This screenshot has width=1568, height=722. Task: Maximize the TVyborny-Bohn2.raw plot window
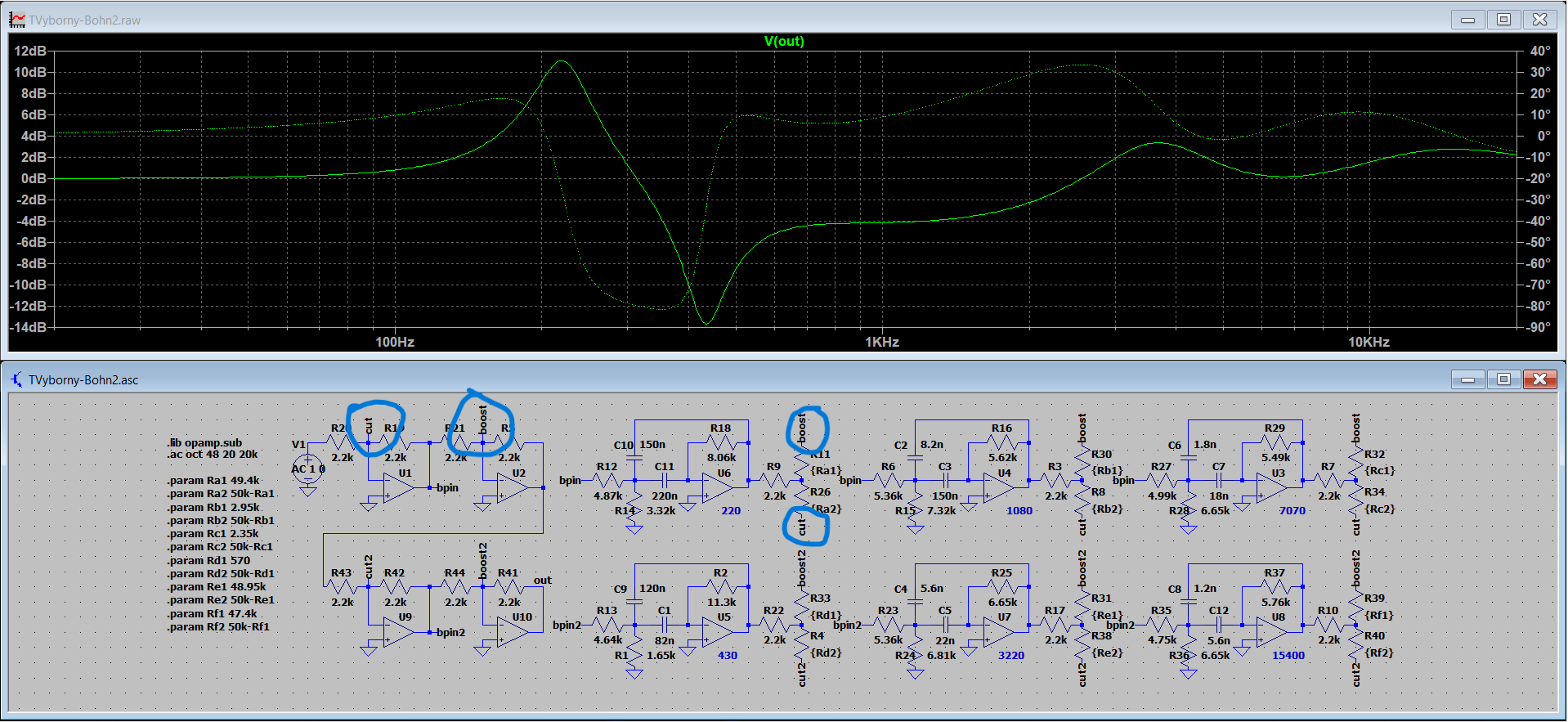coord(1504,20)
